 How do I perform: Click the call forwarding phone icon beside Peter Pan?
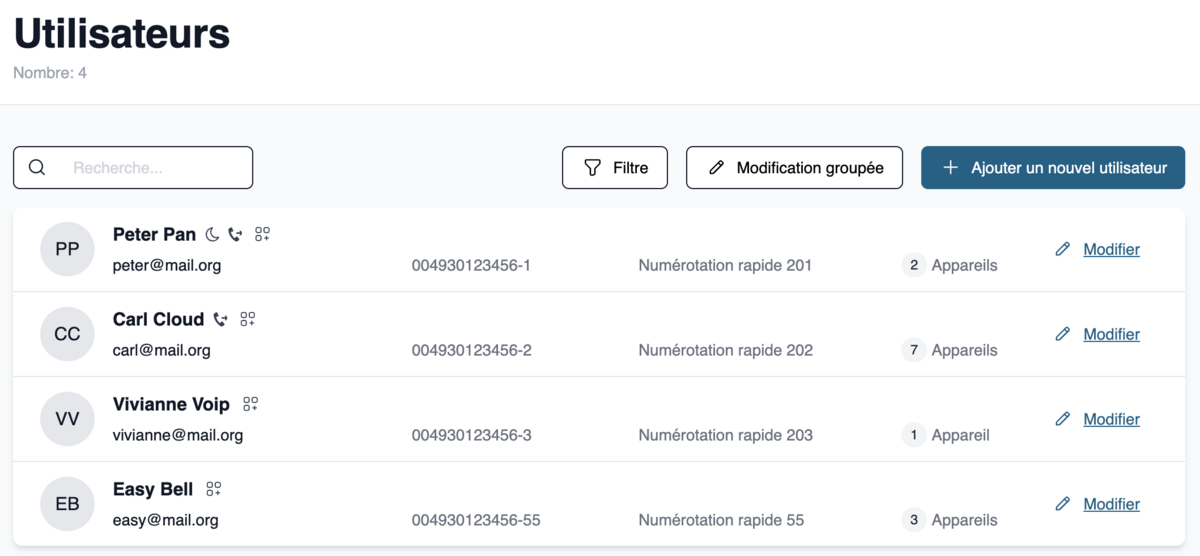click(x=235, y=235)
